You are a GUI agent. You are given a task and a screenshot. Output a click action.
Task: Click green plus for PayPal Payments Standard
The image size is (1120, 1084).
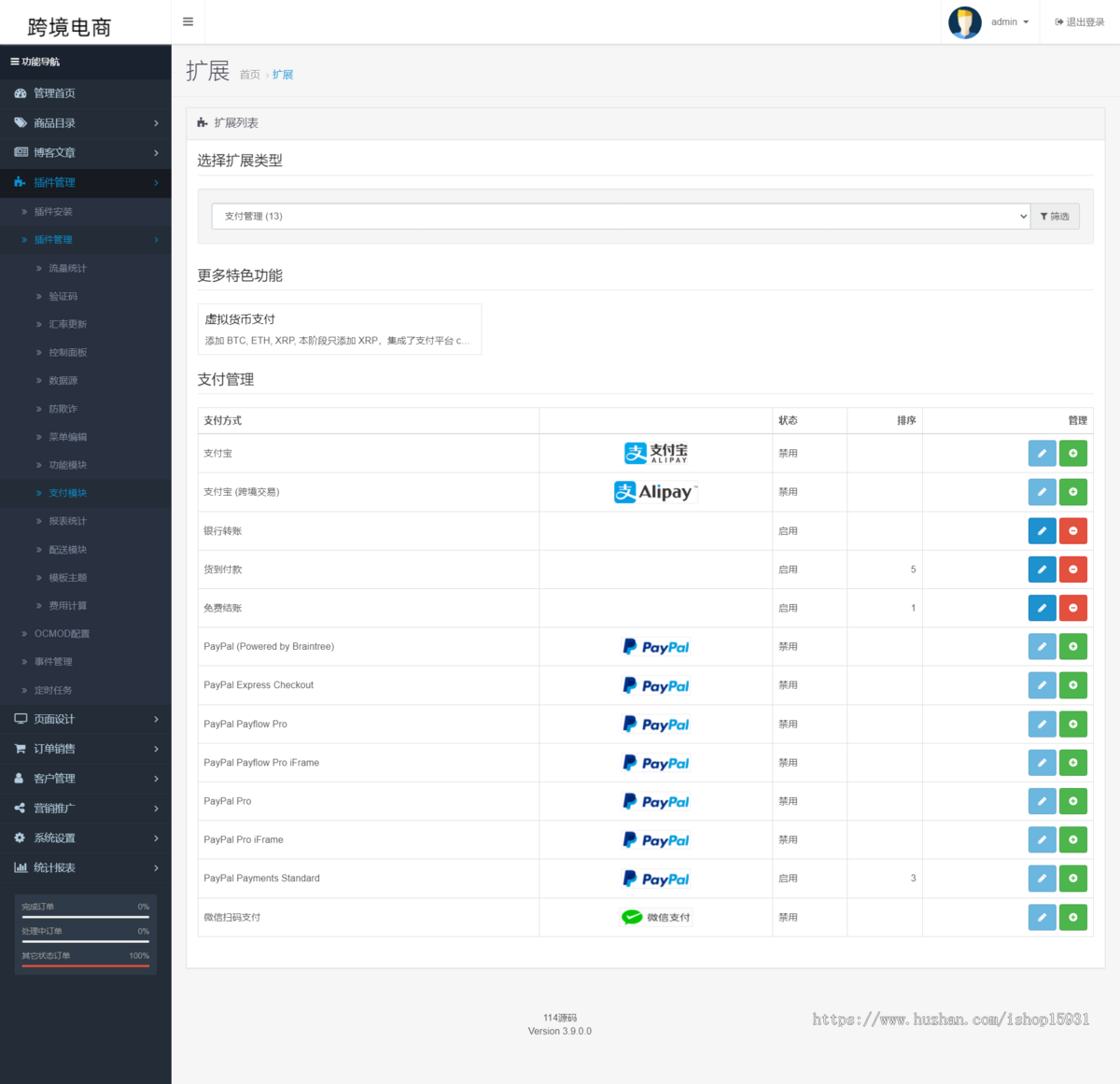[x=1073, y=879]
